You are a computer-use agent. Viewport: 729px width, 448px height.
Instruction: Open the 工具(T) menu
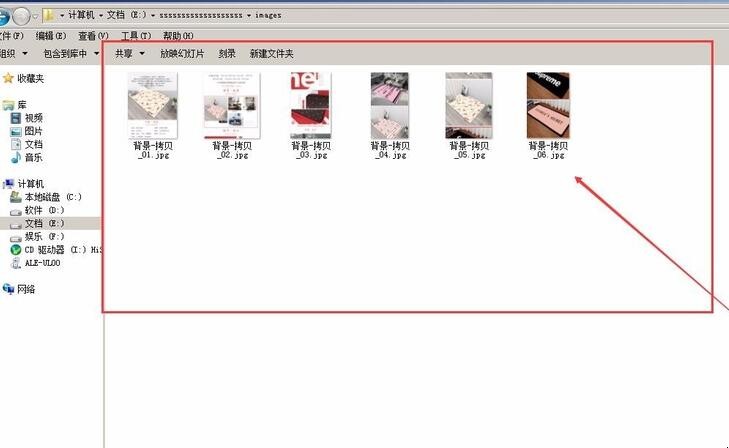(136, 36)
